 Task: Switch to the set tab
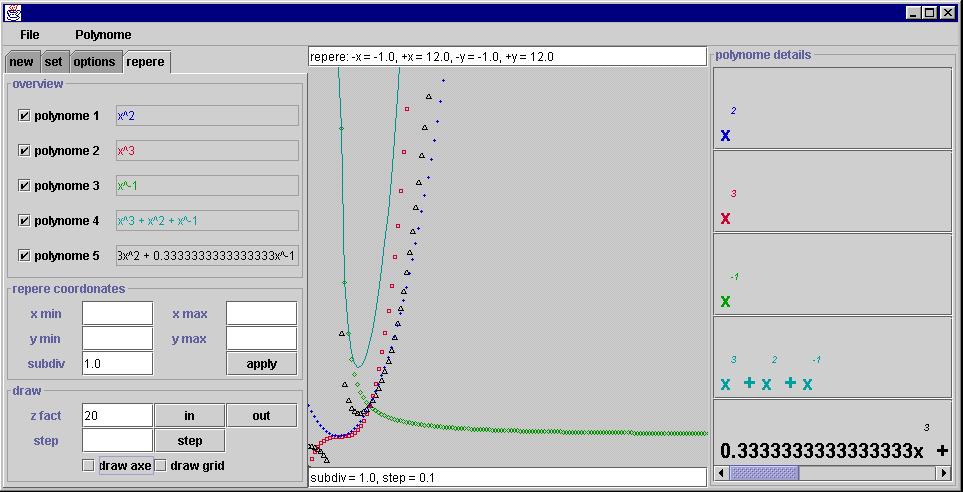tap(53, 62)
